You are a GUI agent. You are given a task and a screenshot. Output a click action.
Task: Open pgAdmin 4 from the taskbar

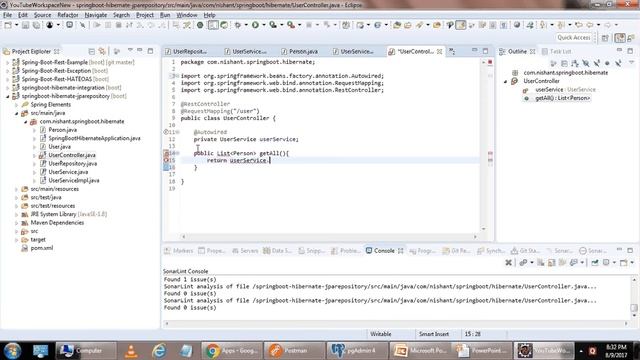click(357, 351)
